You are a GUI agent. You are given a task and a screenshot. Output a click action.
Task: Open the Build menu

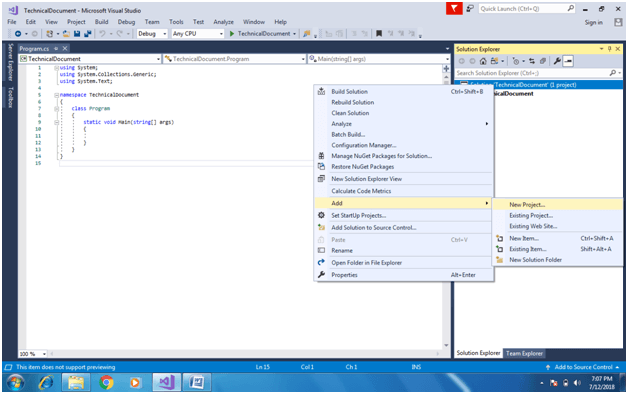(x=101, y=22)
